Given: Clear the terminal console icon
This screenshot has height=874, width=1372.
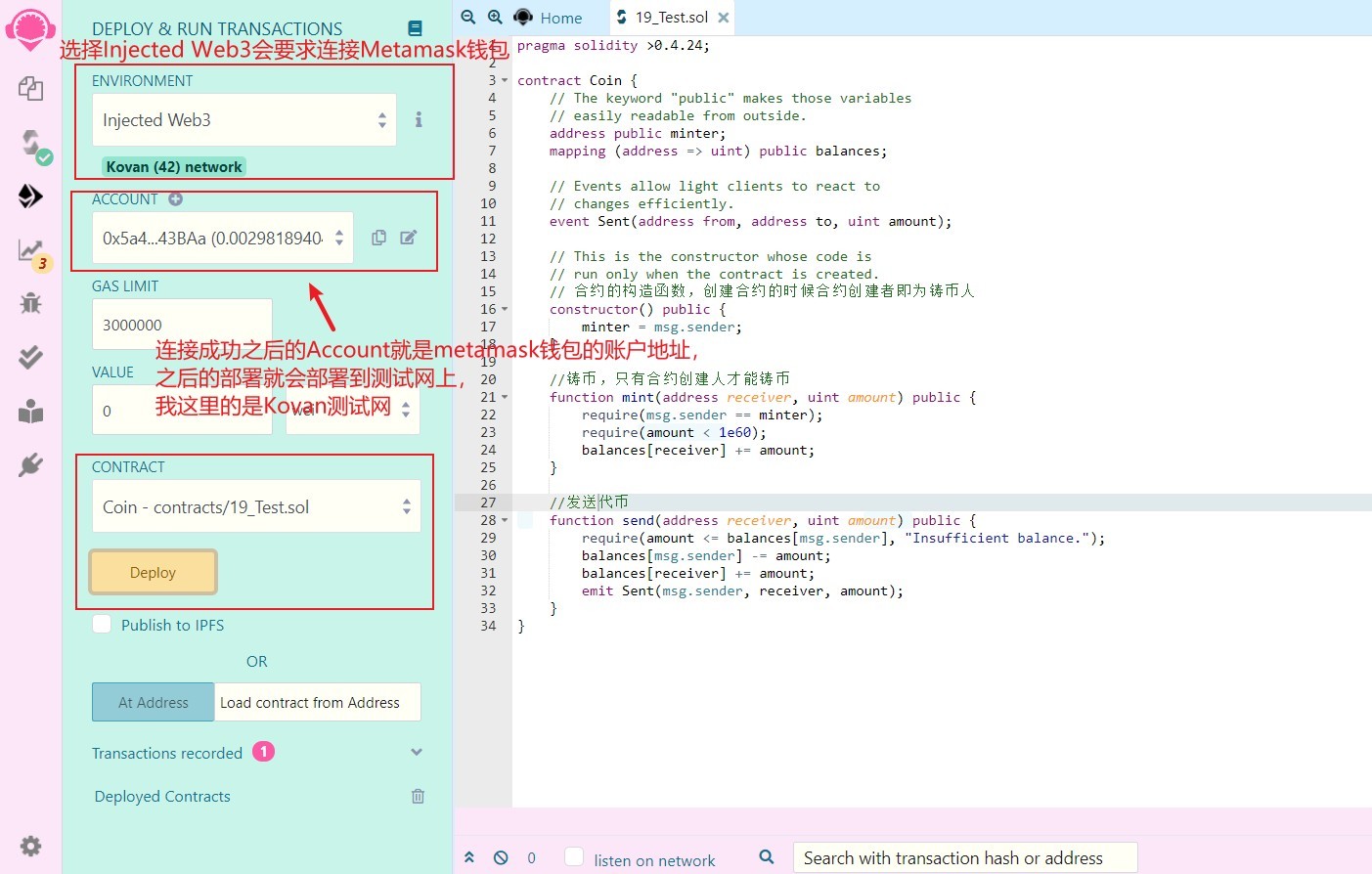Looking at the screenshot, I should [x=501, y=857].
